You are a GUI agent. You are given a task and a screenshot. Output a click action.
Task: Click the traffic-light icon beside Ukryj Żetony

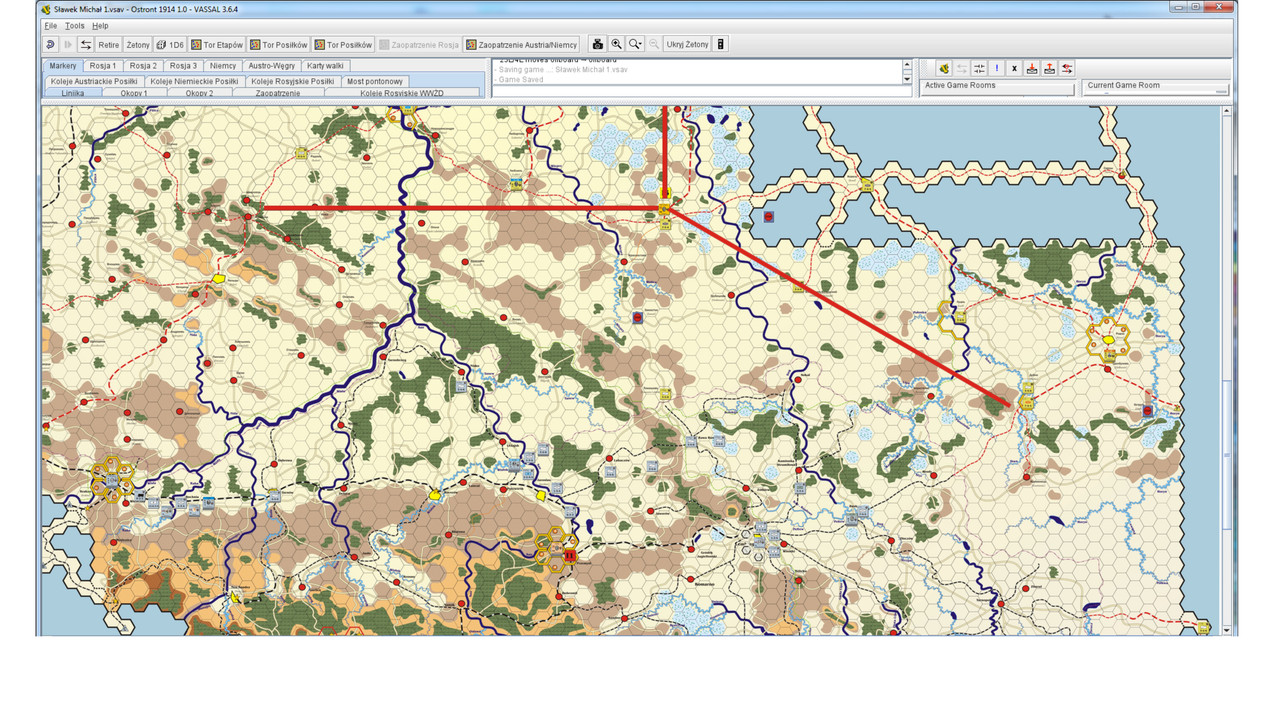pos(721,44)
